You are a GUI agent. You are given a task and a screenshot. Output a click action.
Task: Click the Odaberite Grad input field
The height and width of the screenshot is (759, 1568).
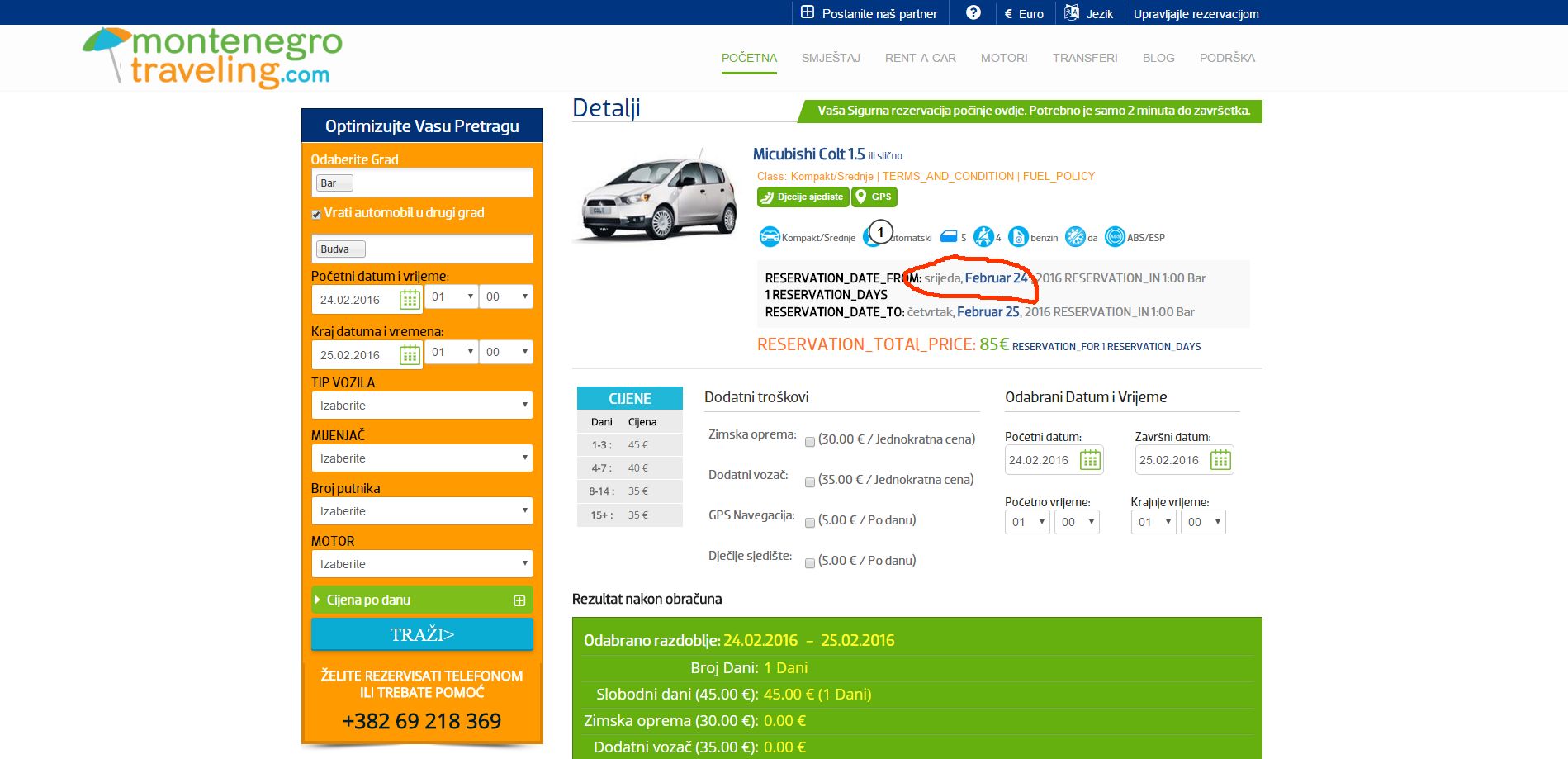point(442,183)
